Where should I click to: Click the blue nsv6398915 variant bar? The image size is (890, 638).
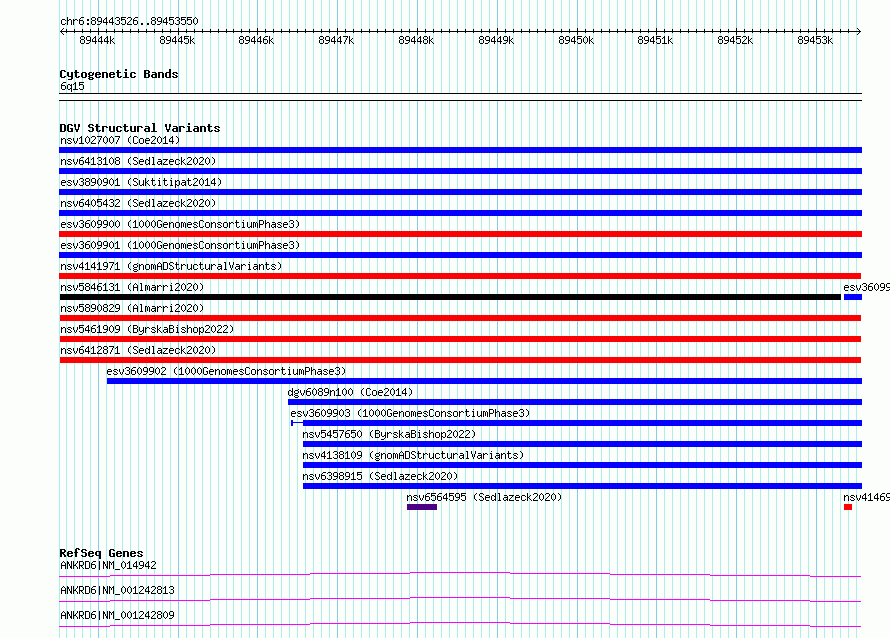point(582,486)
